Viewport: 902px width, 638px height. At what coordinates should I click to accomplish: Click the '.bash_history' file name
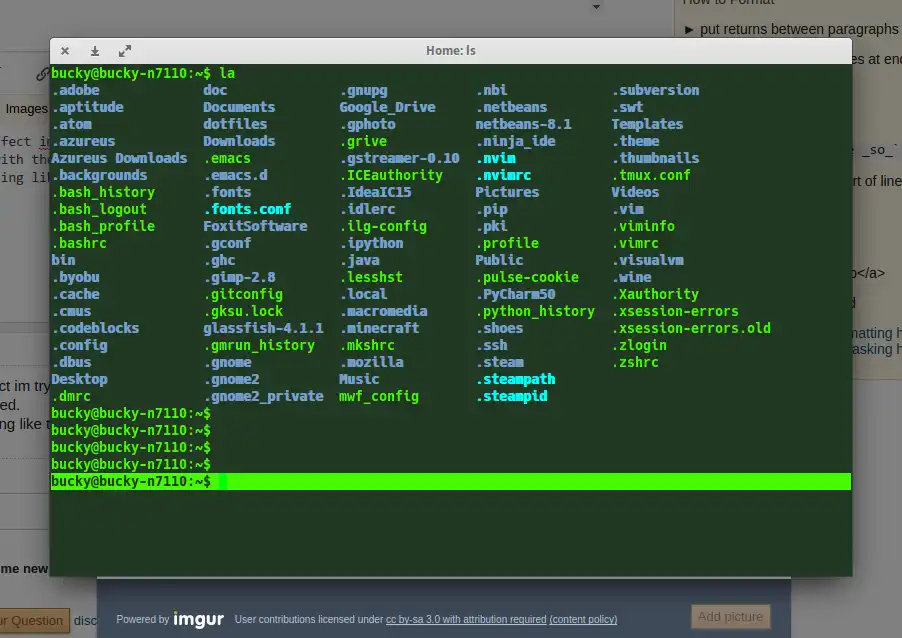(103, 192)
